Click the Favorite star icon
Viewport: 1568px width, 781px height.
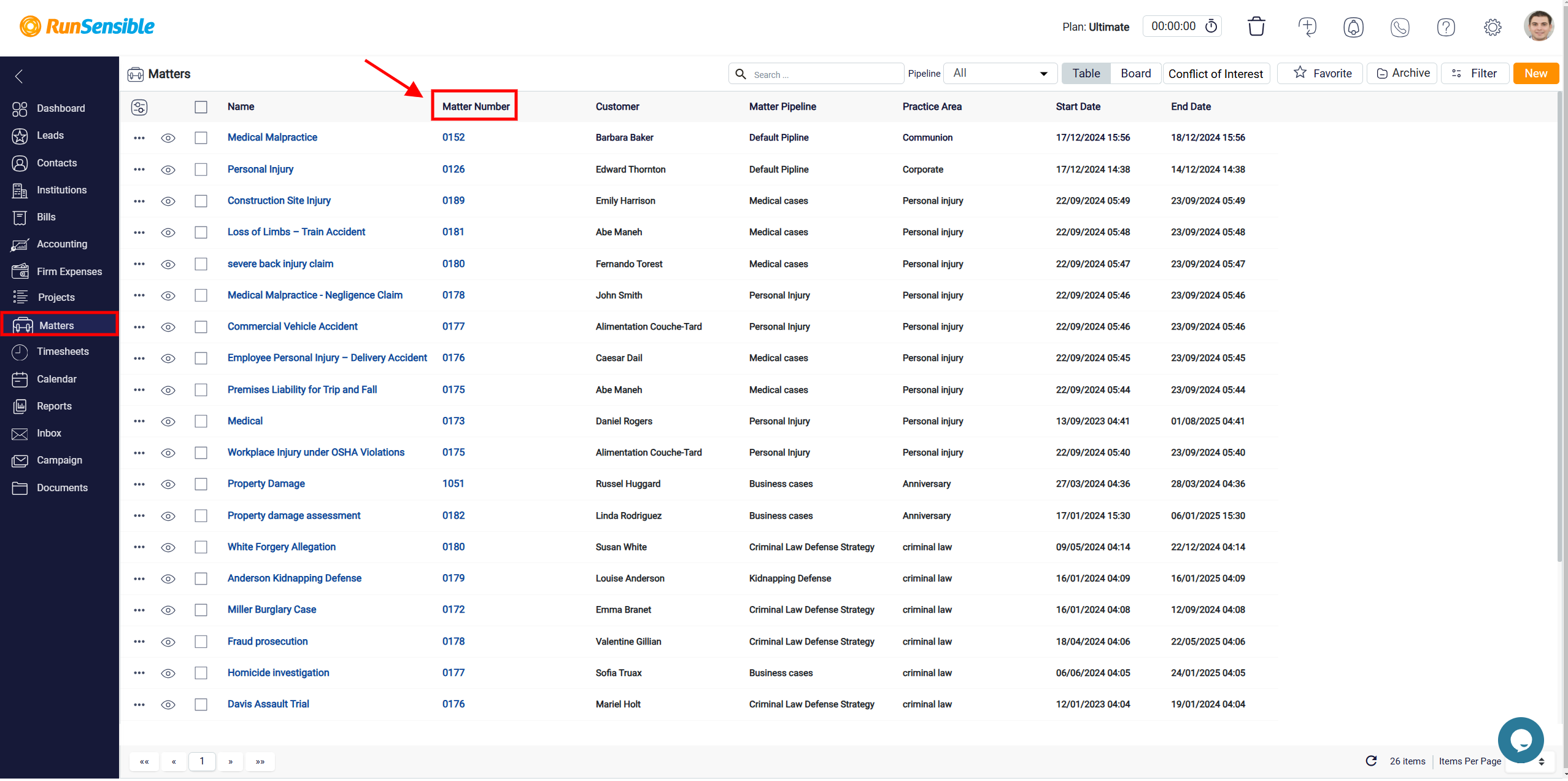pos(1299,73)
